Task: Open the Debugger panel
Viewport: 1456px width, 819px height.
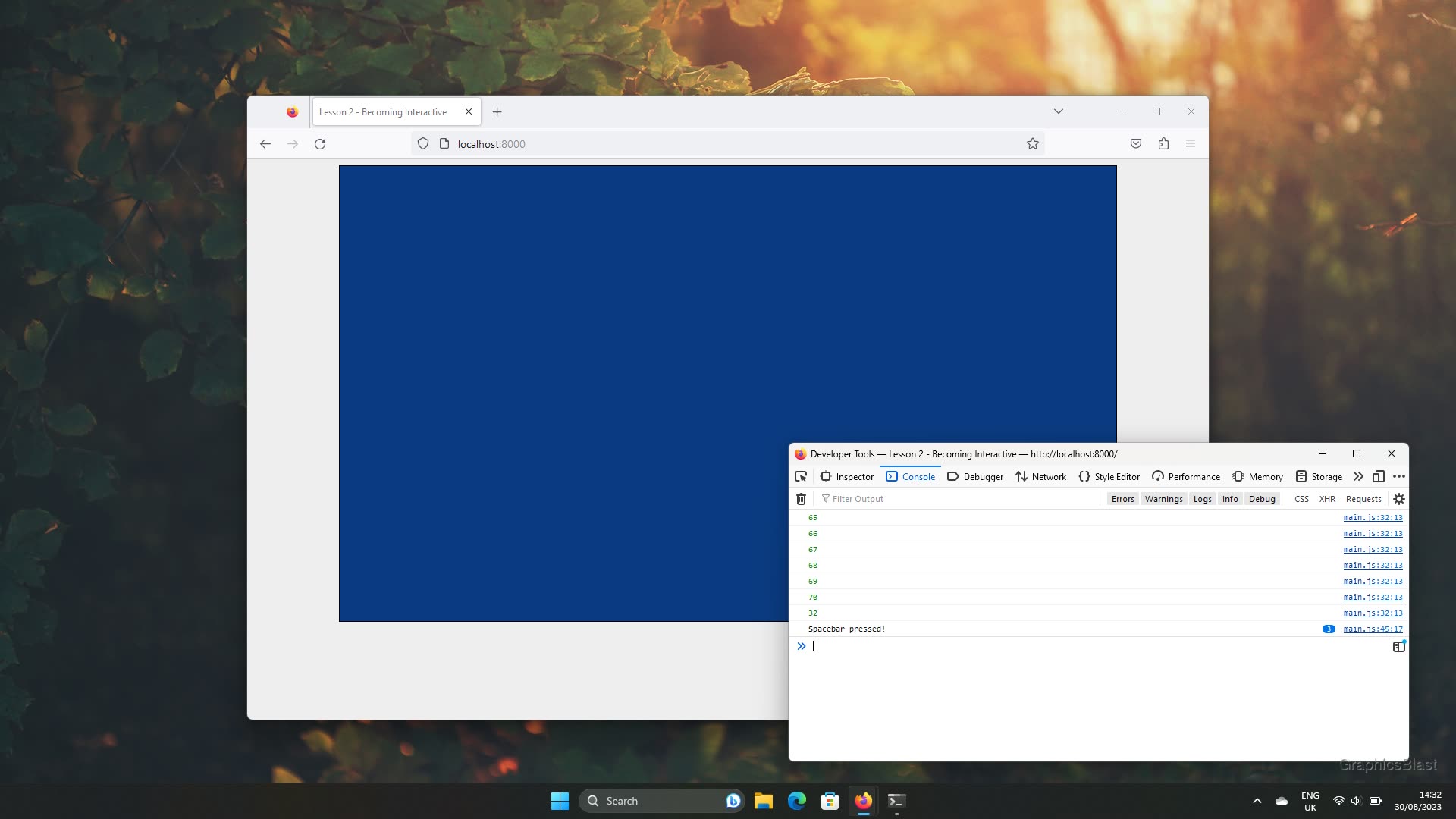Action: [x=975, y=477]
